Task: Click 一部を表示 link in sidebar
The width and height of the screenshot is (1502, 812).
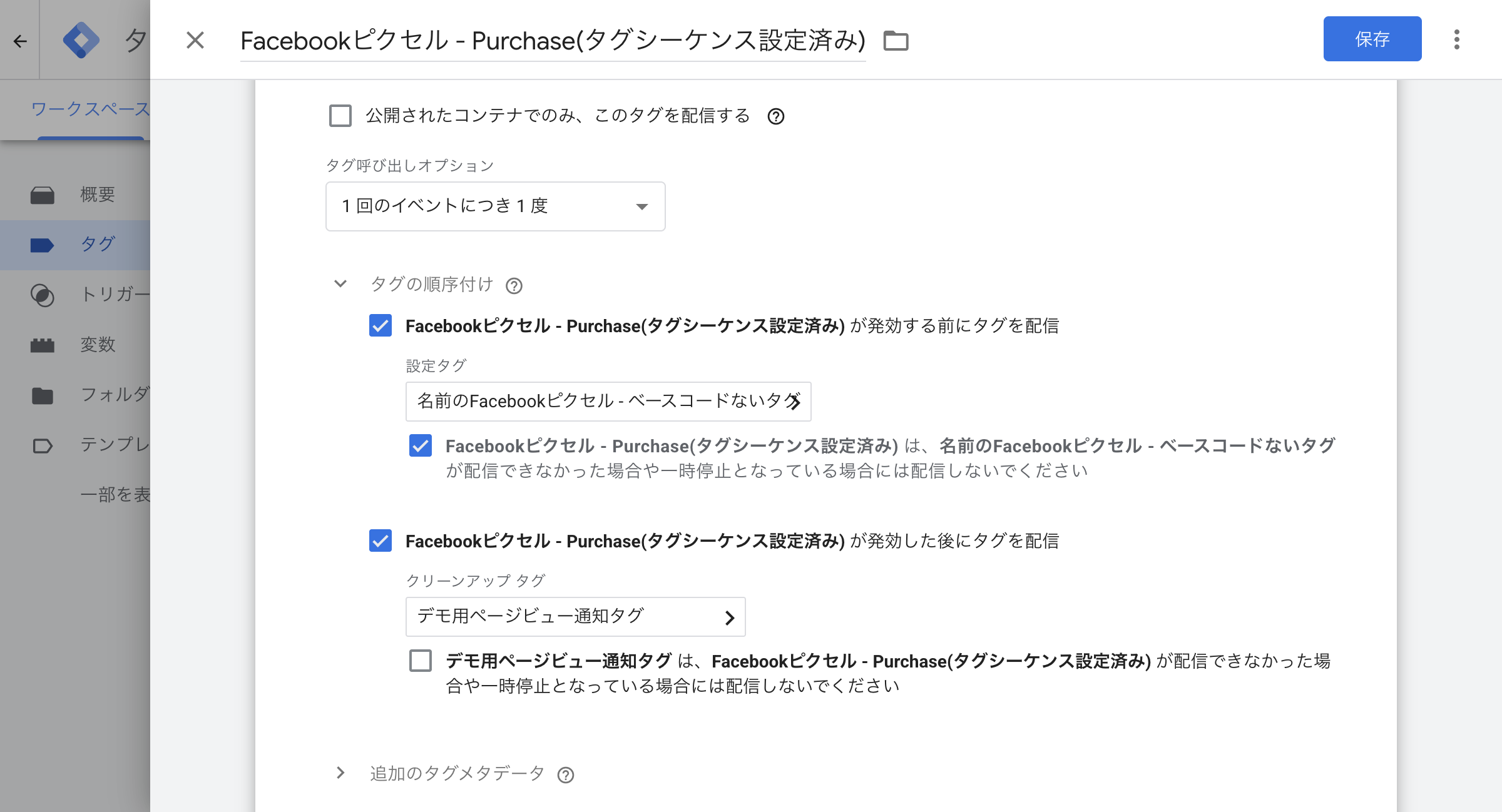Action: point(115,494)
